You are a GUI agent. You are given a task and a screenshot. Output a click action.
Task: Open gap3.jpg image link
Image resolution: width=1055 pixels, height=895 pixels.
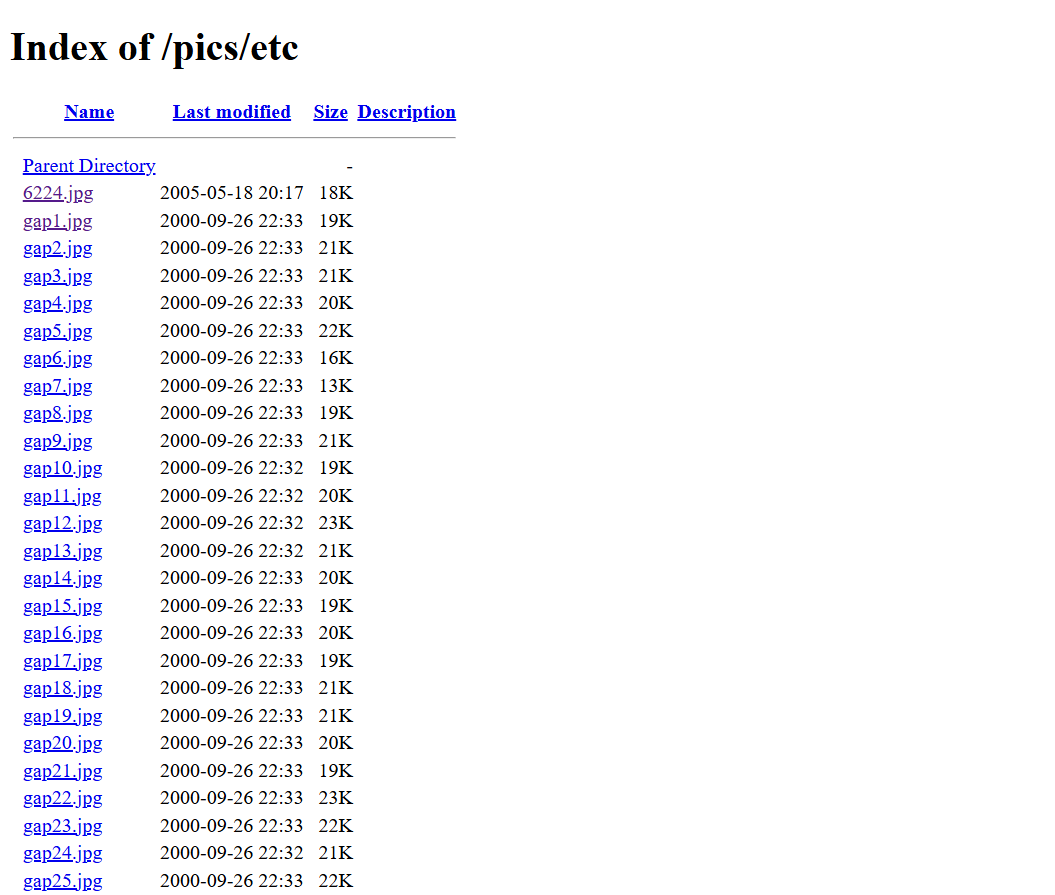[x=58, y=276]
